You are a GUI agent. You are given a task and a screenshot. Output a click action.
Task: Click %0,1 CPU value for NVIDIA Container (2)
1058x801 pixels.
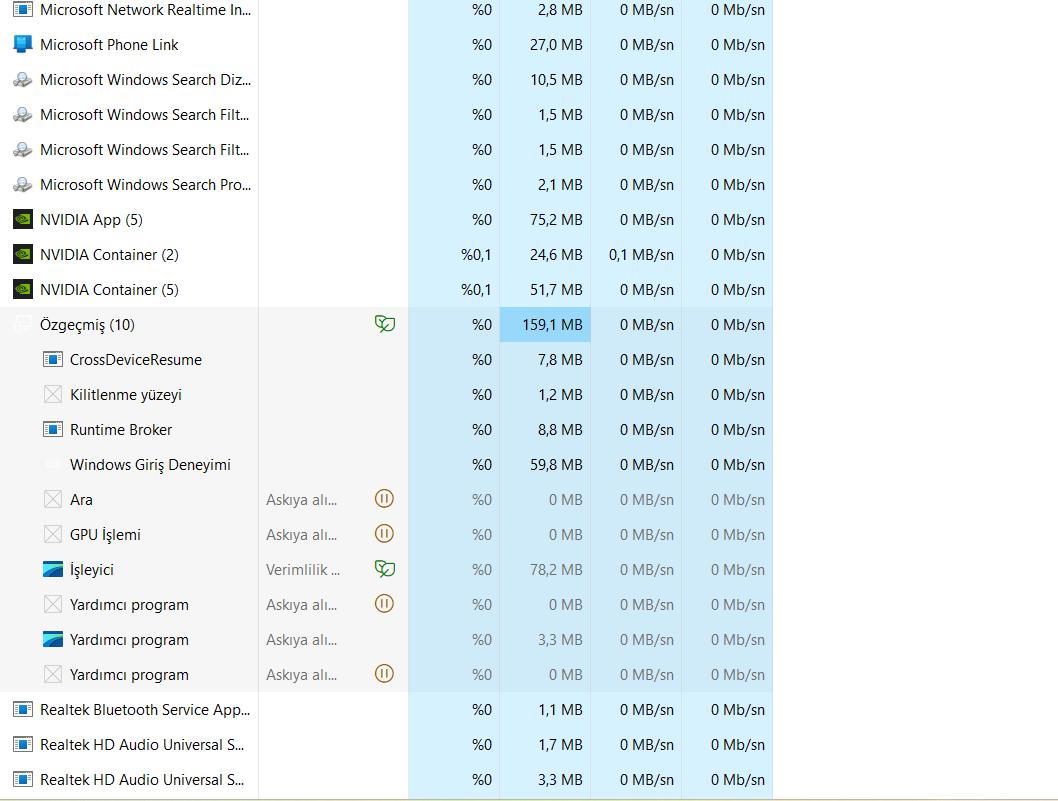click(476, 254)
